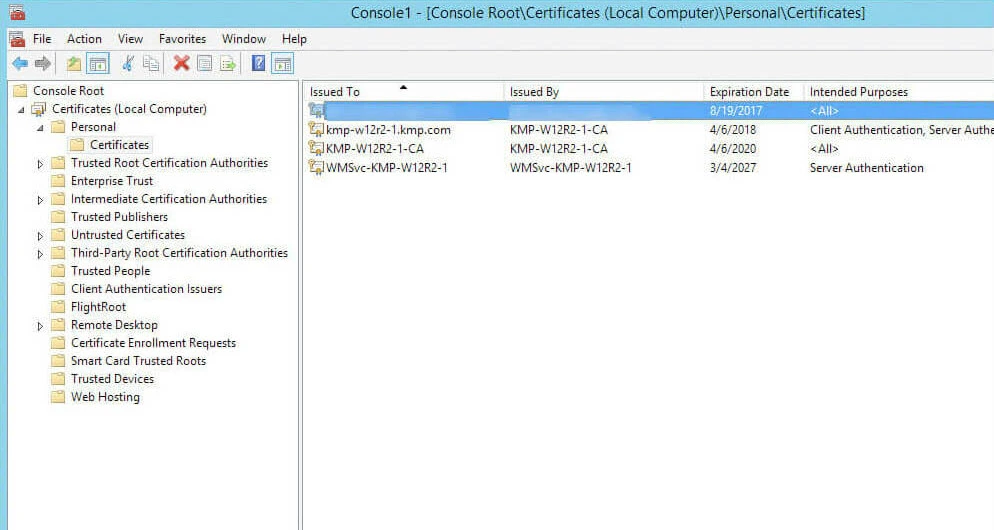Click the Up One Level toolbar icon
The image size is (994, 530).
pos(74,63)
